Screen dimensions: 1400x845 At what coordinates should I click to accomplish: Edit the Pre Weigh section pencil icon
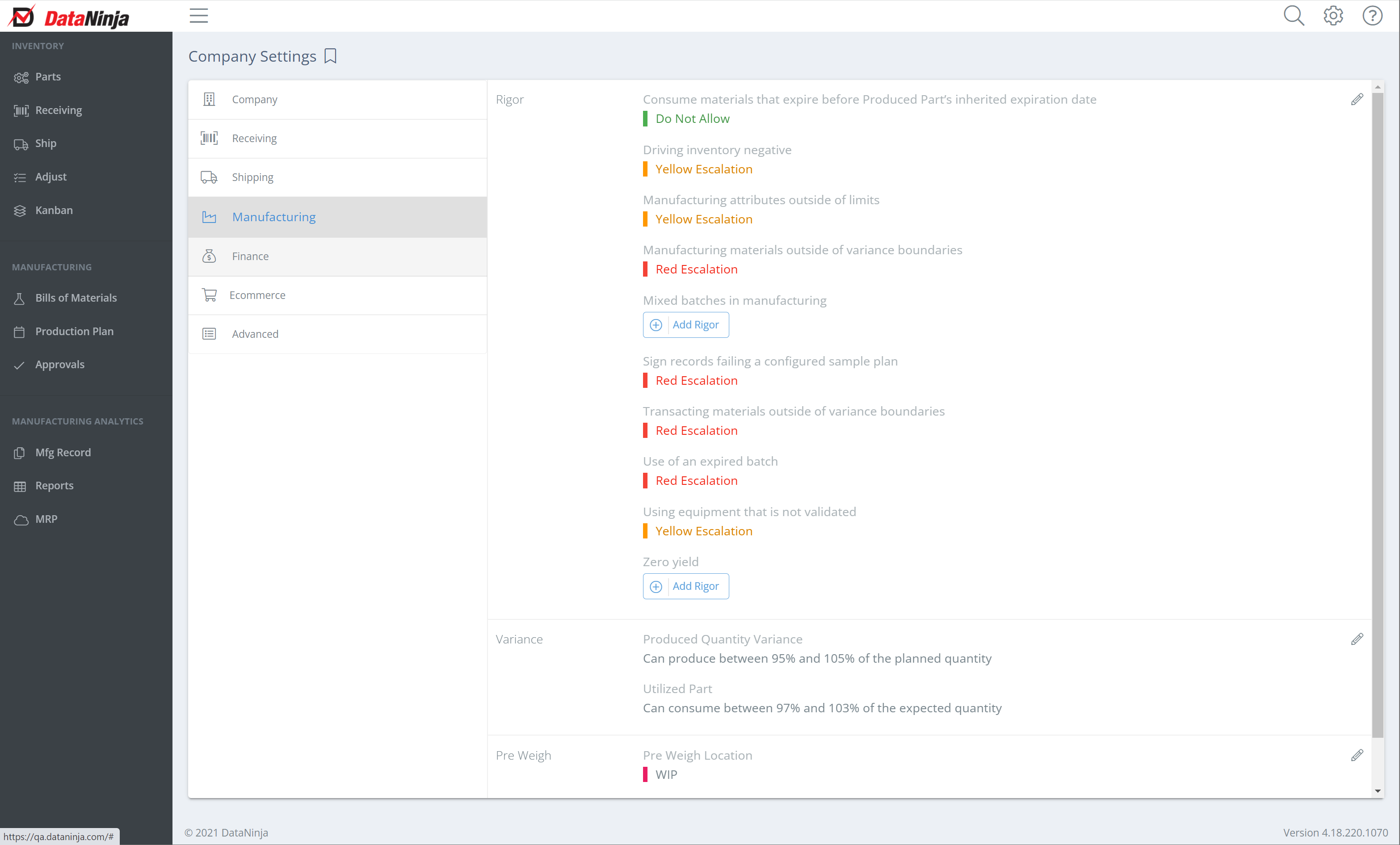[1357, 755]
